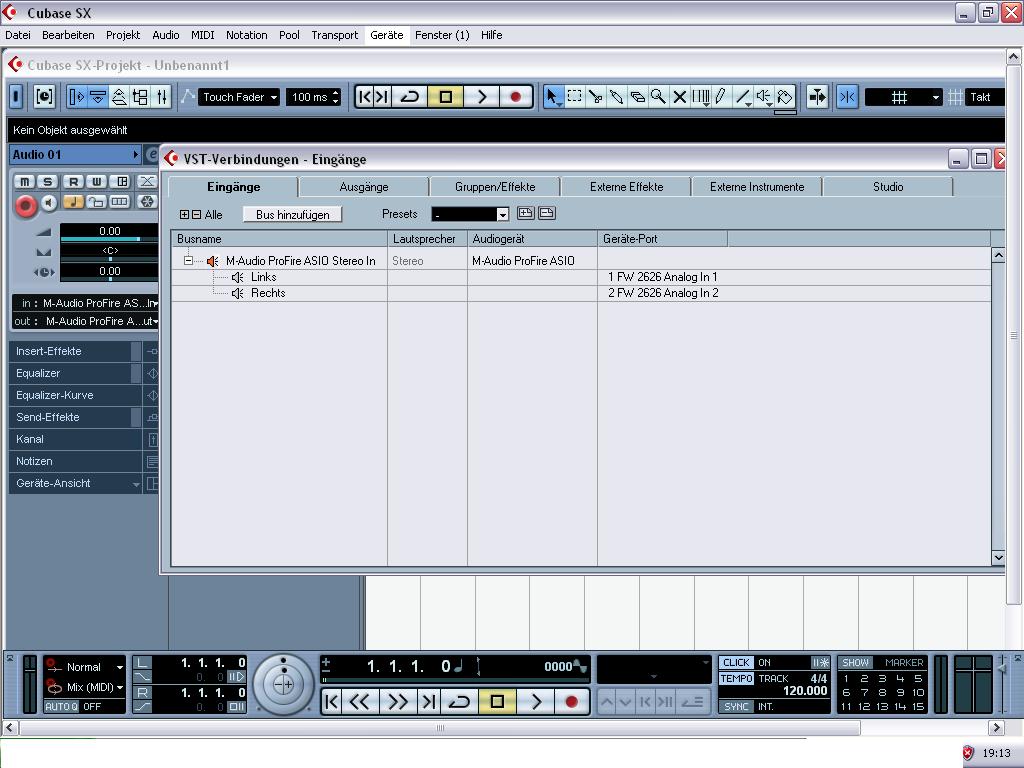Image resolution: width=1024 pixels, height=768 pixels.
Task: Solo the Audio 01 track
Action: coord(48,182)
